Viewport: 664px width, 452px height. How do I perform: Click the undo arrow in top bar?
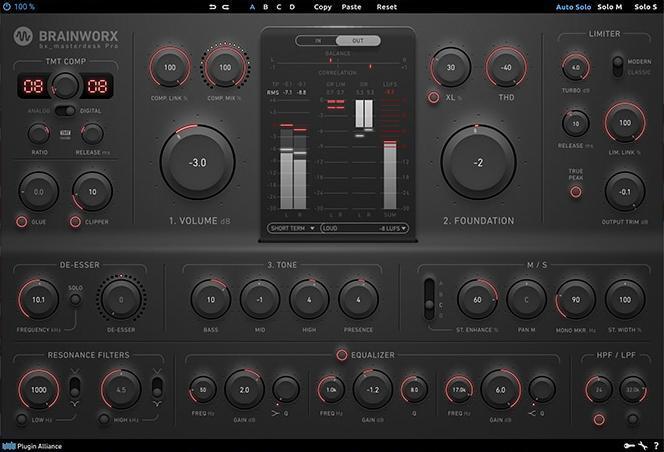click(x=213, y=7)
